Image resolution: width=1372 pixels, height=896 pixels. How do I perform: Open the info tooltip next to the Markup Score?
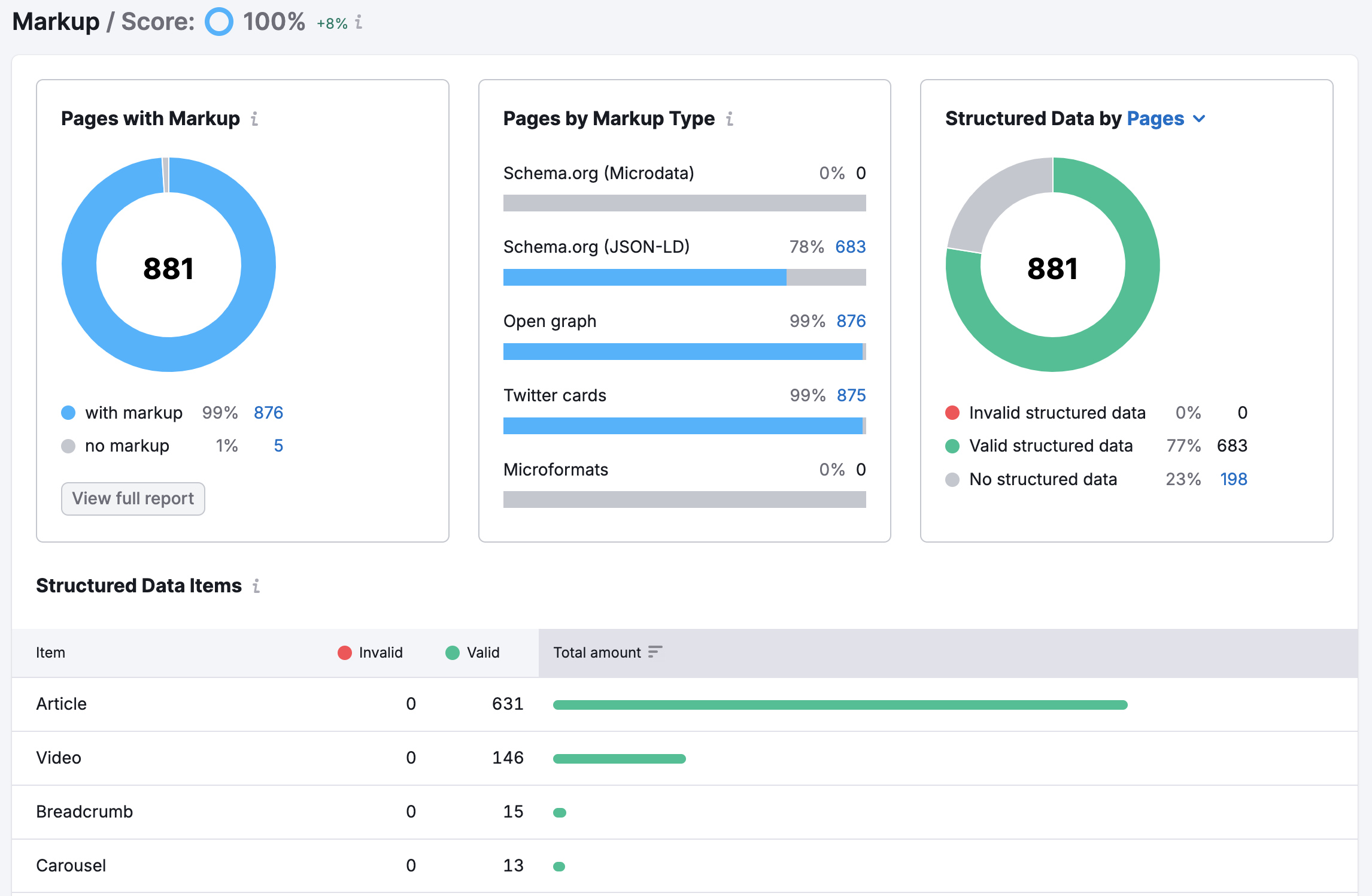click(x=358, y=23)
